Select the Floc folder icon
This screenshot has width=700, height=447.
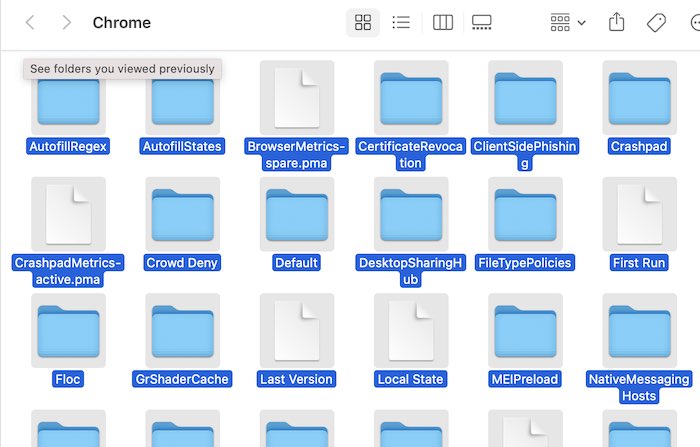[x=68, y=331]
